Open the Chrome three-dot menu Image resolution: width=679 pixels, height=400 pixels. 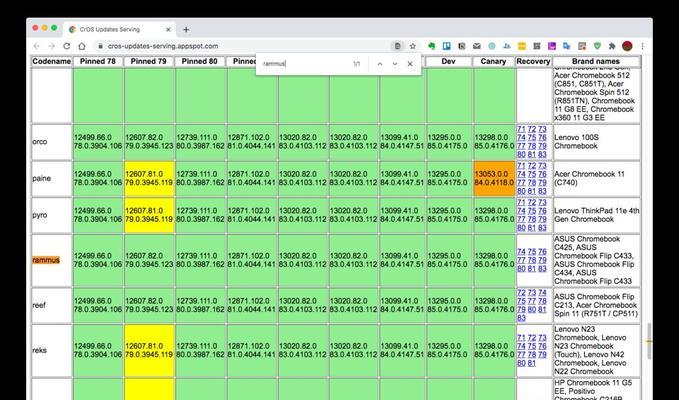pos(643,46)
